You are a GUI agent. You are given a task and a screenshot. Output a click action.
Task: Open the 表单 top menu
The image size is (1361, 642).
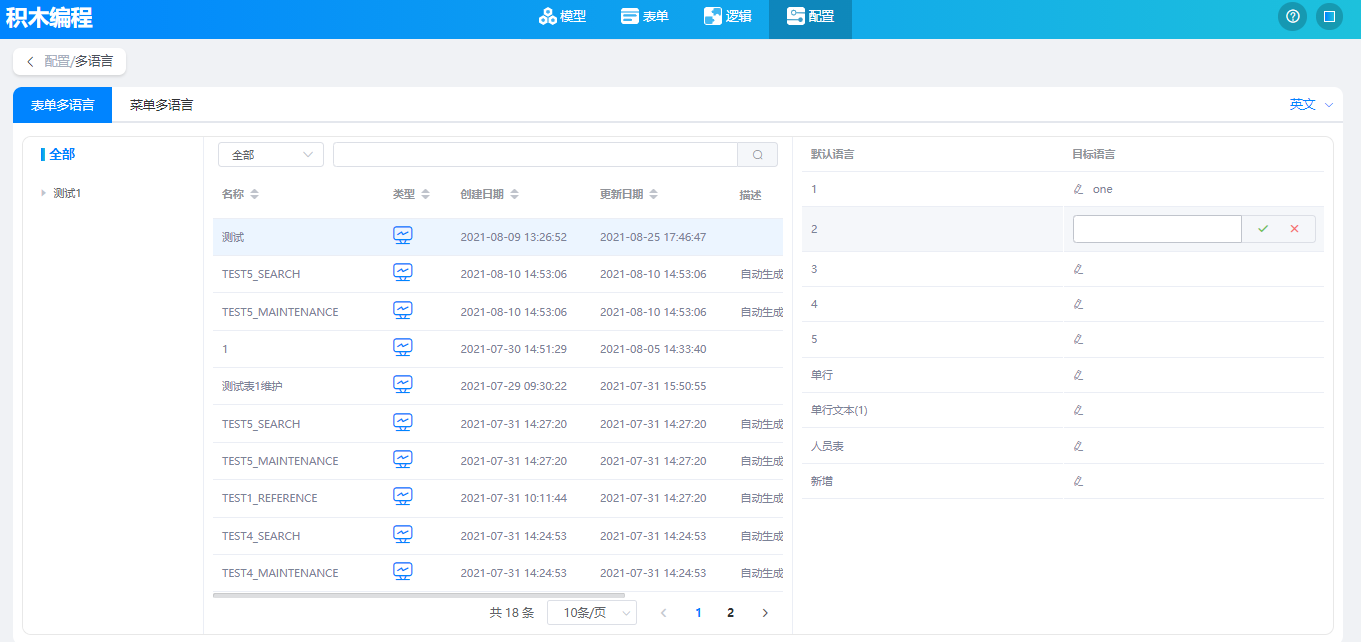(x=645, y=16)
